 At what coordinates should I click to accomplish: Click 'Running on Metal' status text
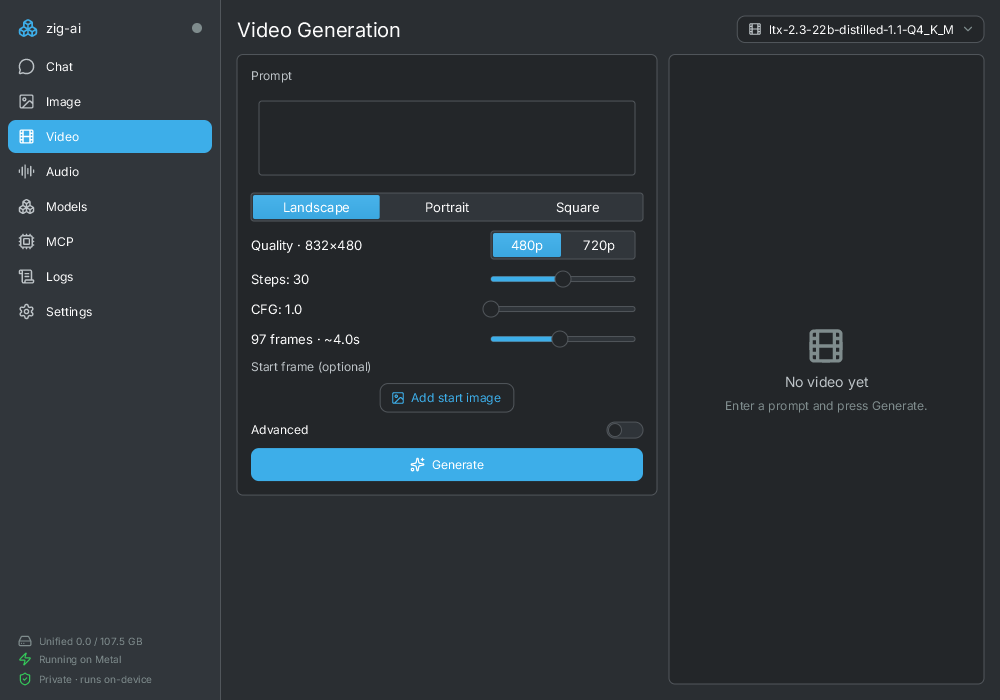[80, 660]
